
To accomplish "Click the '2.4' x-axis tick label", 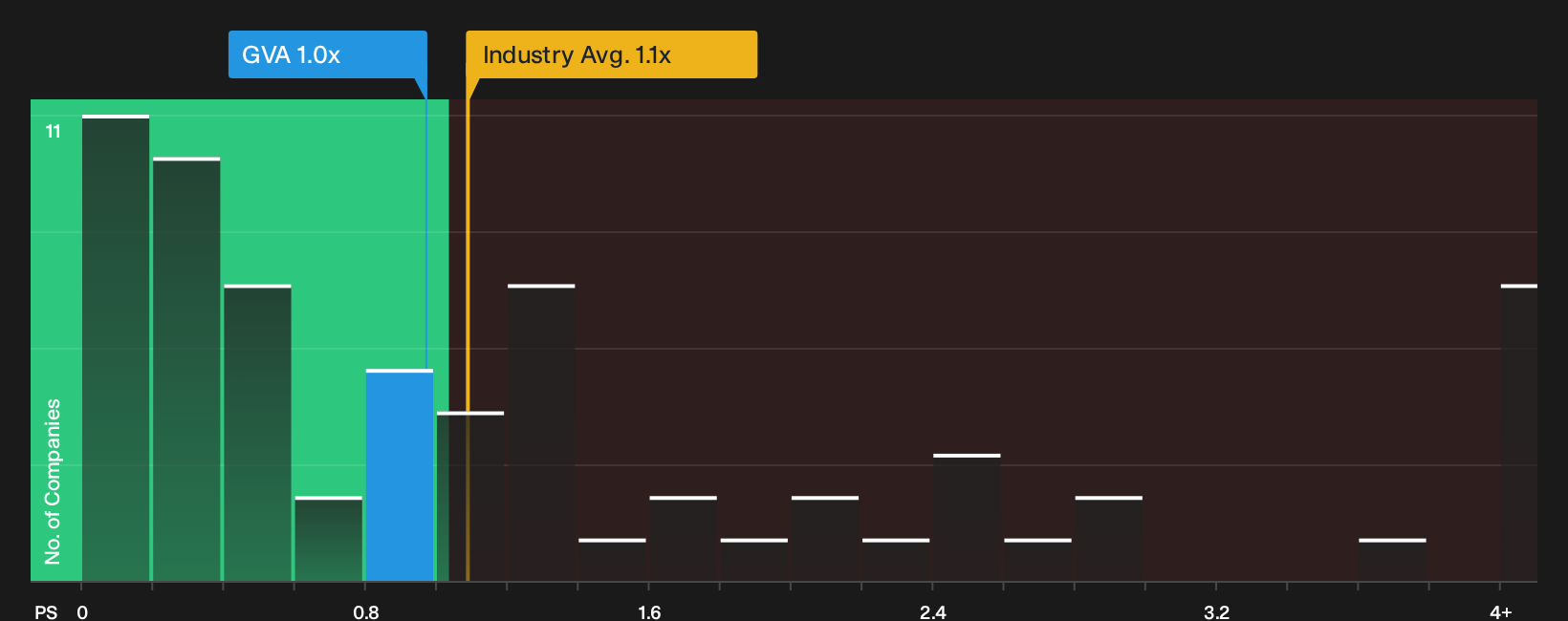I will (933, 611).
